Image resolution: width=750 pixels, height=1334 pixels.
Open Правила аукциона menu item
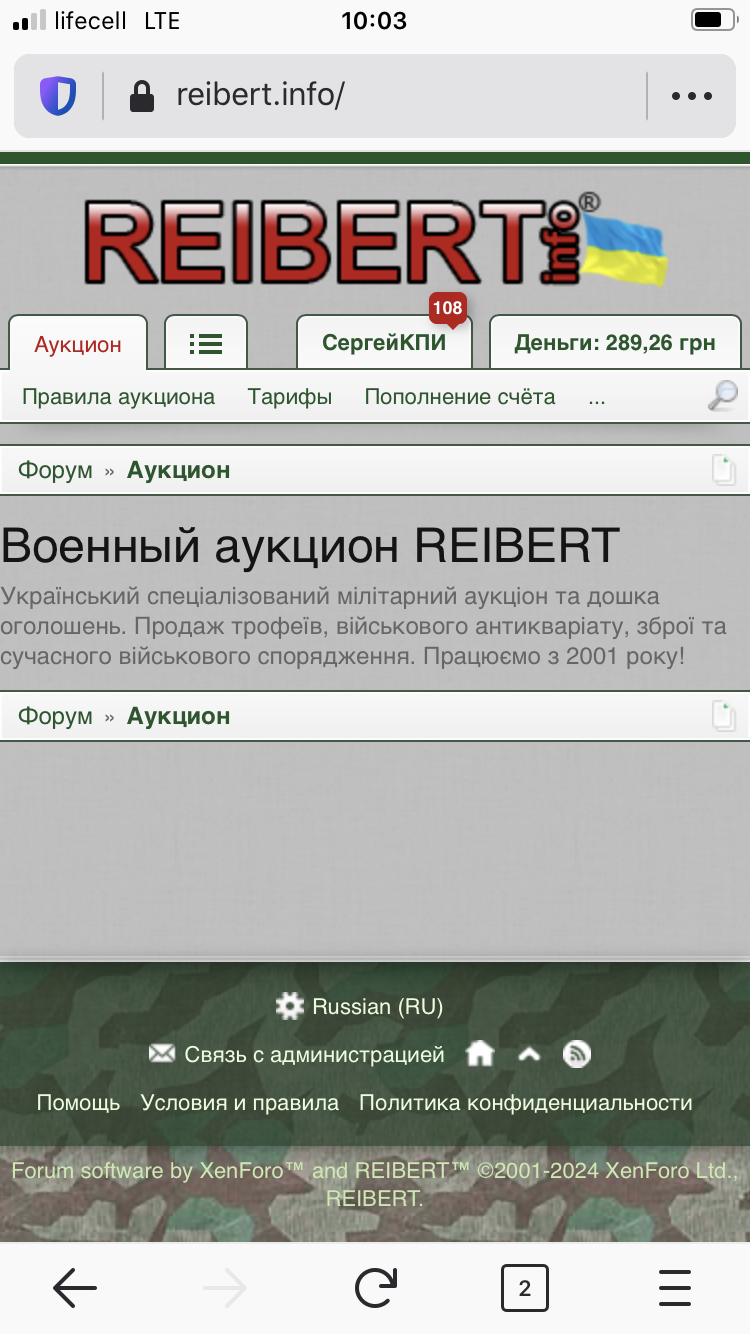coord(118,397)
